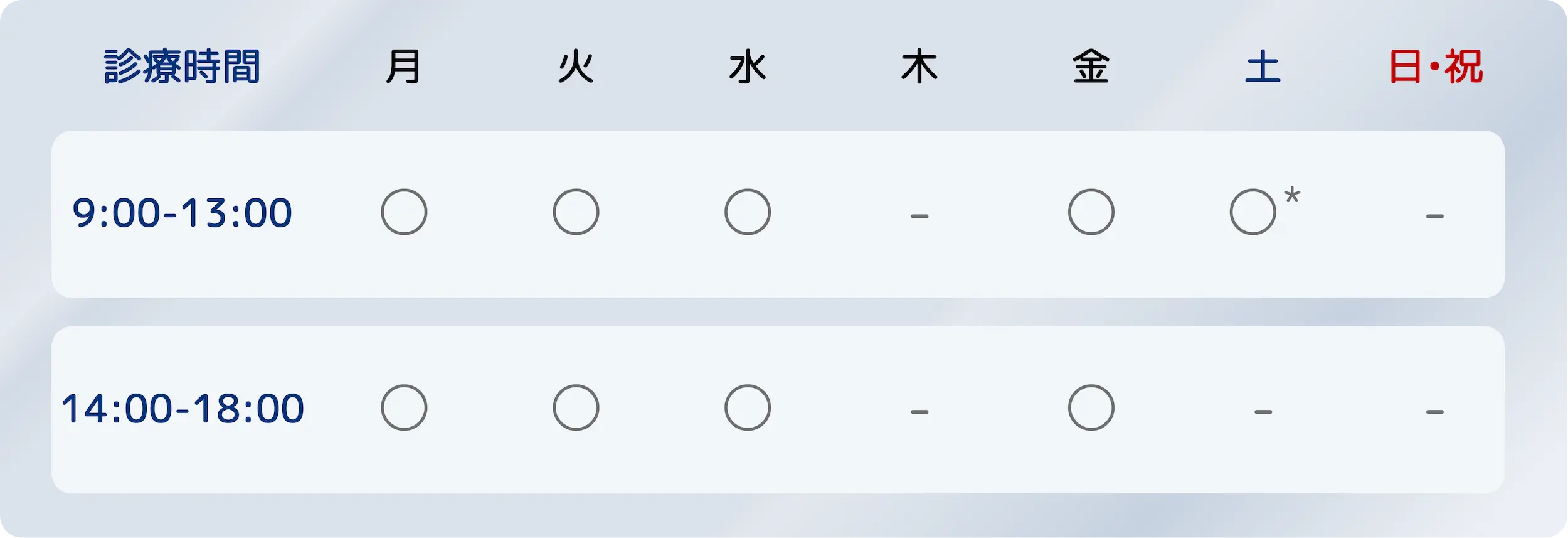The height and width of the screenshot is (538, 1568).
Task: Click the Wednesday afternoon 14:00-18:00 circle
Action: pyautogui.click(x=748, y=407)
